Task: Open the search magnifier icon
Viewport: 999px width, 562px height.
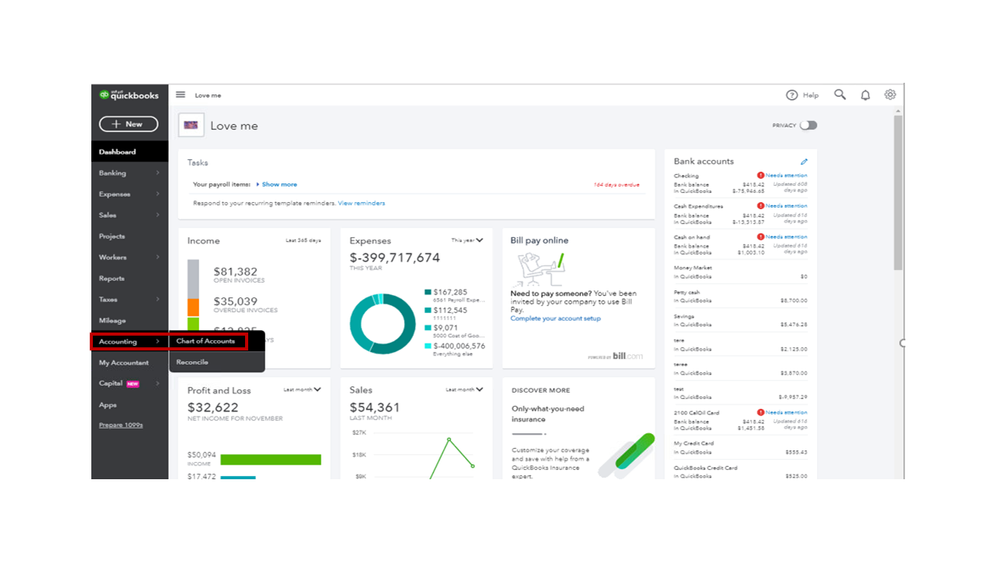Action: (840, 94)
